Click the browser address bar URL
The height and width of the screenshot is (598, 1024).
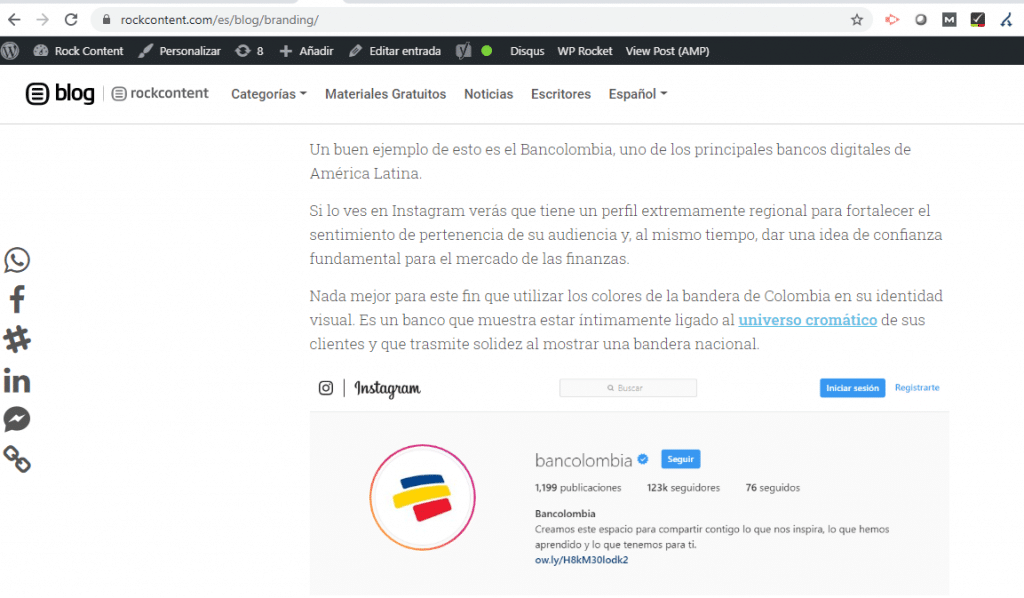(219, 20)
